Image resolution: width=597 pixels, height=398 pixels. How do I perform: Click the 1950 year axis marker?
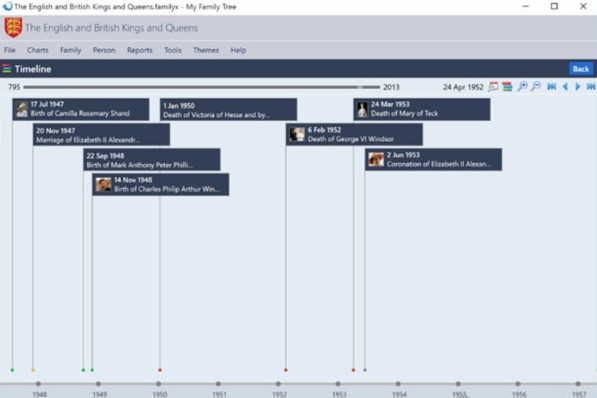point(158,384)
